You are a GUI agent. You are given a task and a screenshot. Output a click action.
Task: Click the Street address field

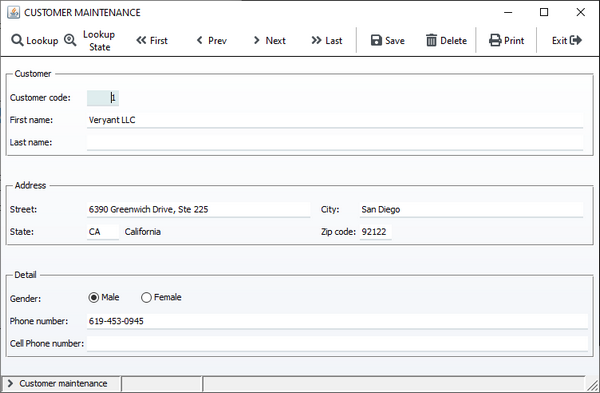click(x=198, y=210)
